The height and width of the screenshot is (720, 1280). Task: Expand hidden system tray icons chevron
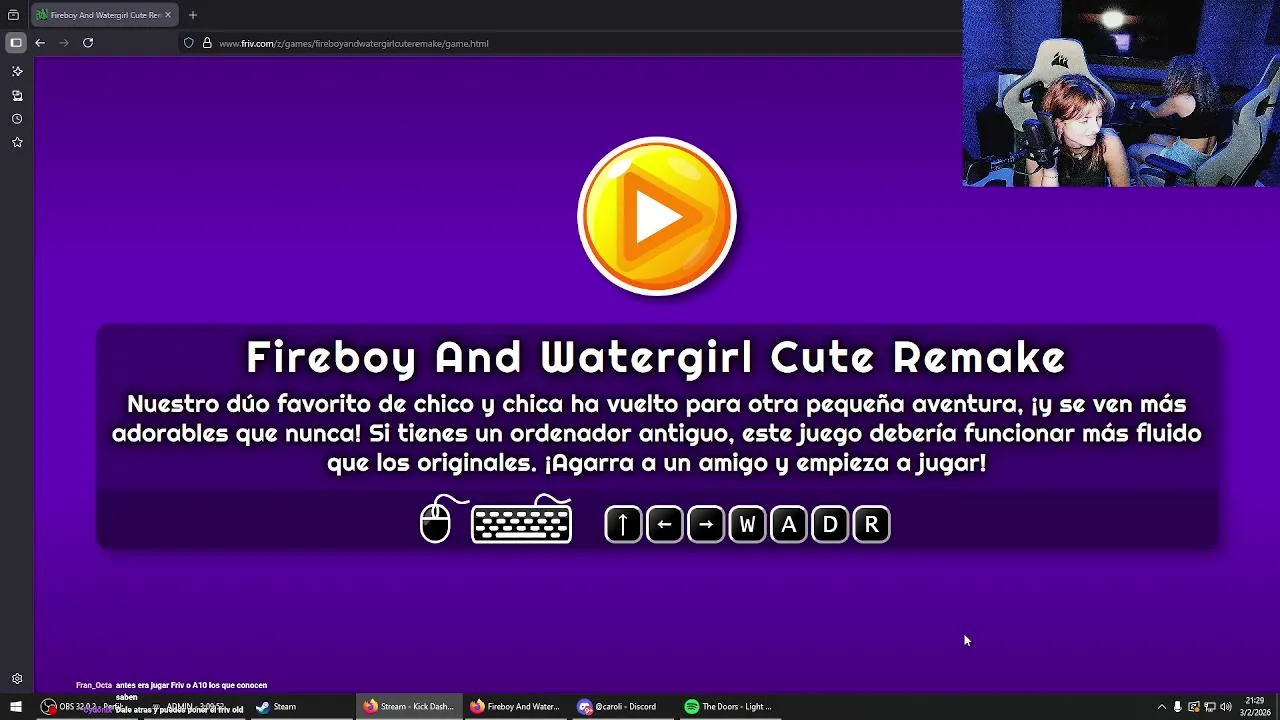coord(1161,707)
